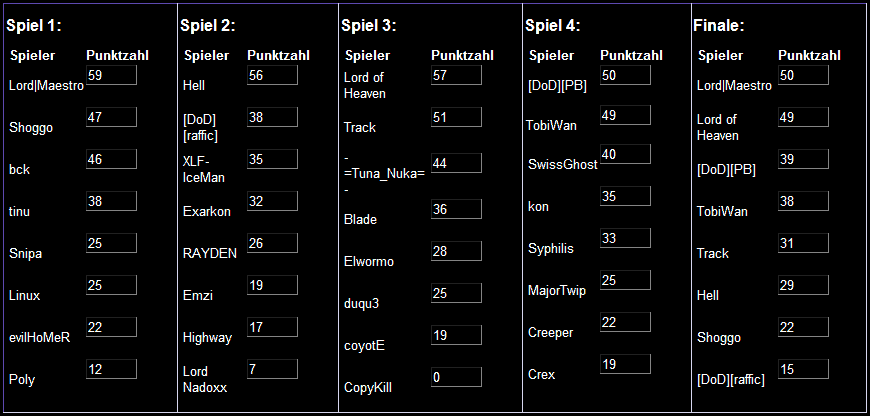Select Track's Finale score showing 31

tap(803, 243)
